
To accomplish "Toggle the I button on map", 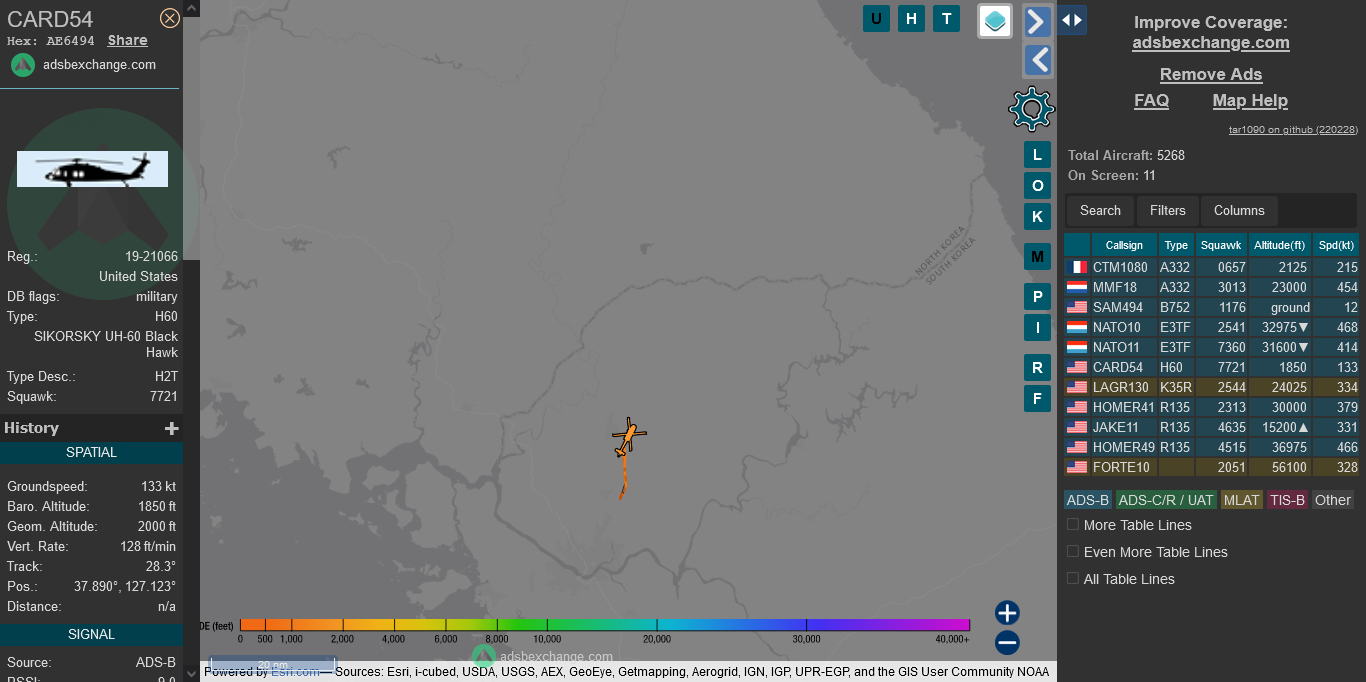I will pos(1037,327).
